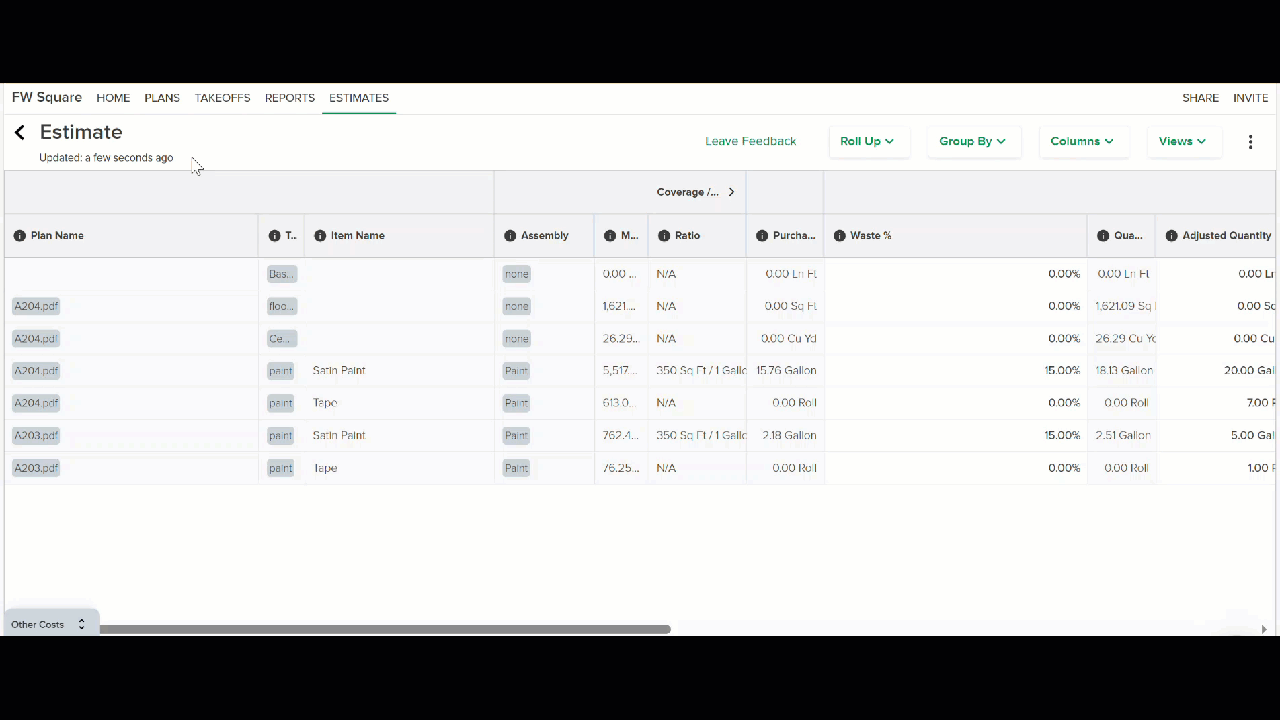Click the horizontal scrollbar thumb
The width and height of the screenshot is (1280, 720).
[x=385, y=629]
